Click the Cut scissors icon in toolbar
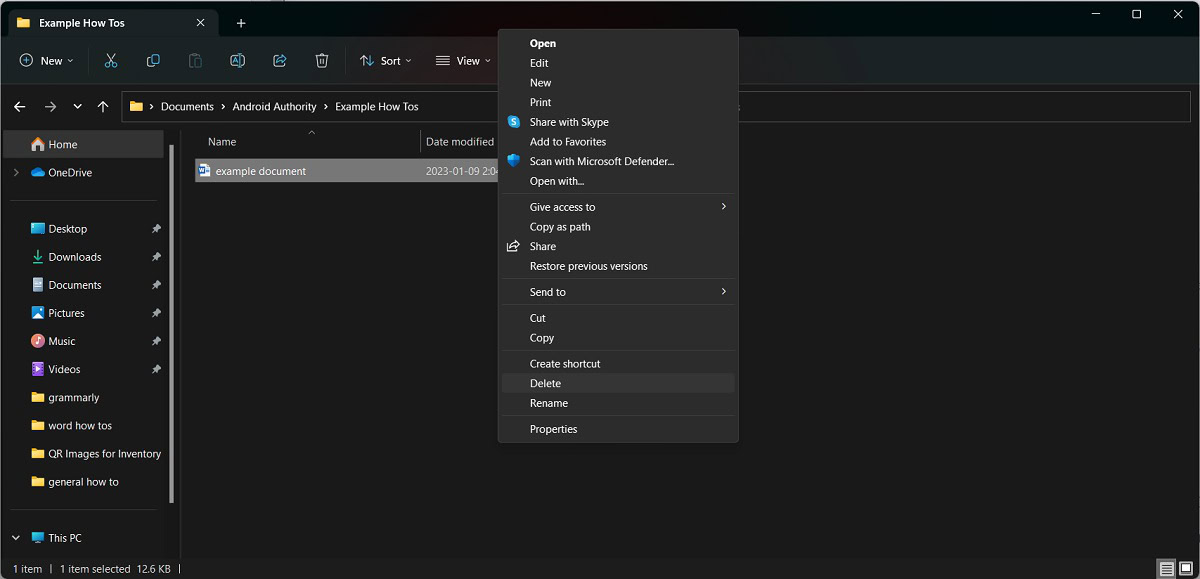This screenshot has height=579, width=1200. (111, 61)
